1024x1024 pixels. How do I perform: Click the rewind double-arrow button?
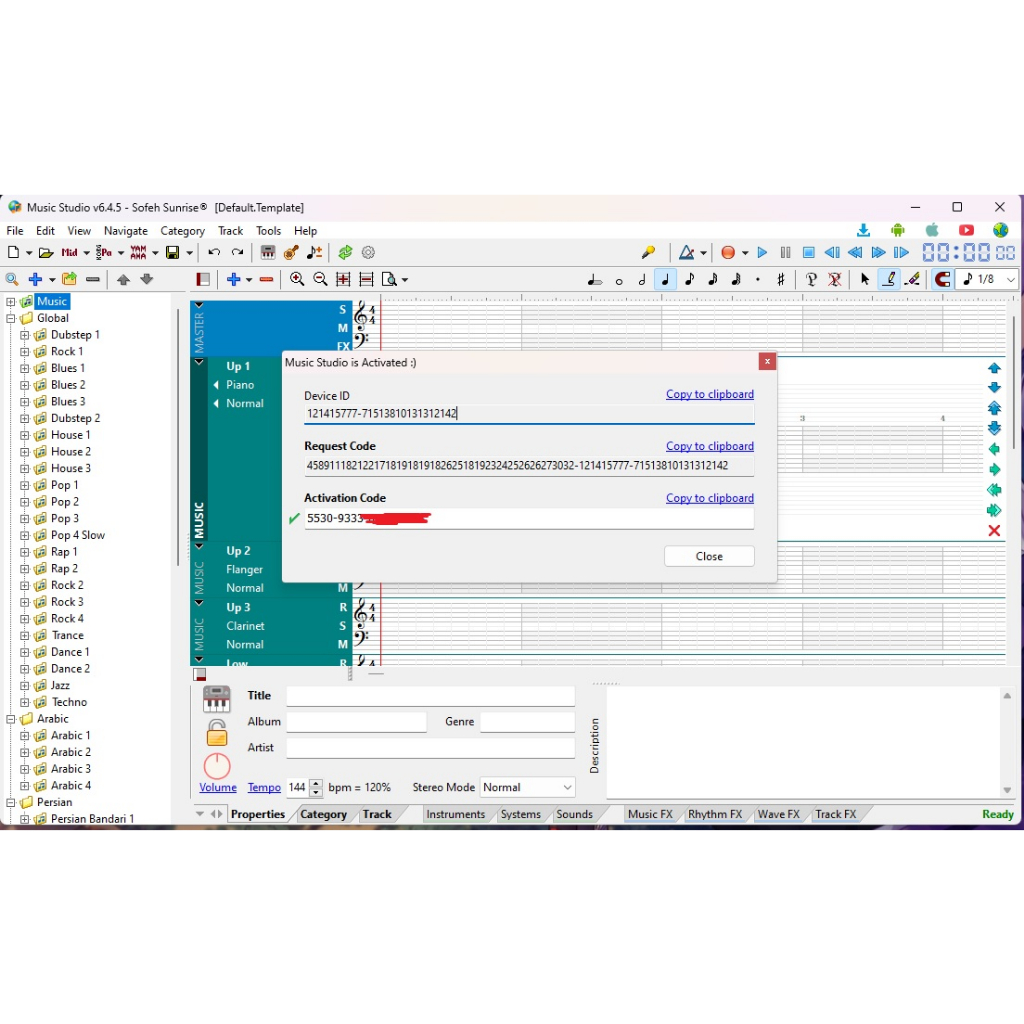(855, 253)
